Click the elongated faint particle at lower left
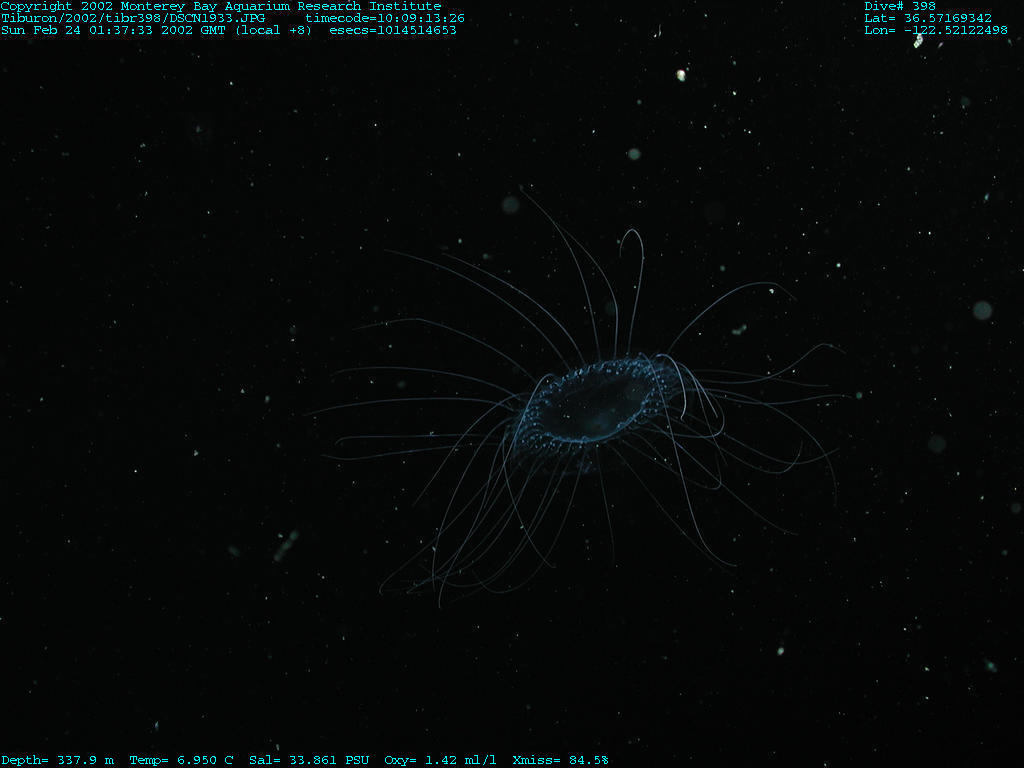This screenshot has height=768, width=1024. click(285, 545)
